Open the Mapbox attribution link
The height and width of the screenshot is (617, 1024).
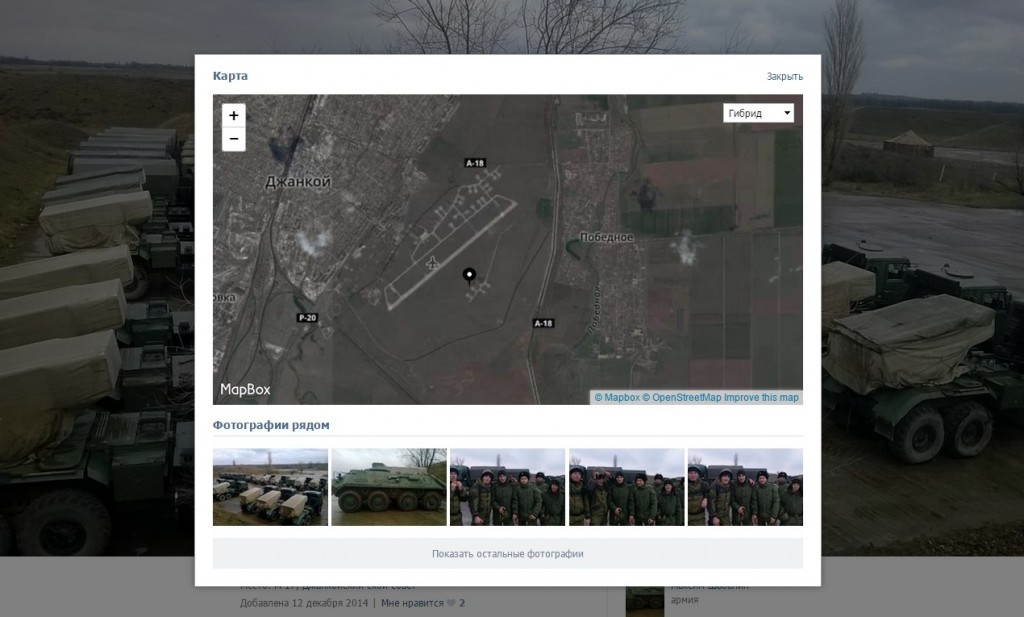(x=616, y=397)
